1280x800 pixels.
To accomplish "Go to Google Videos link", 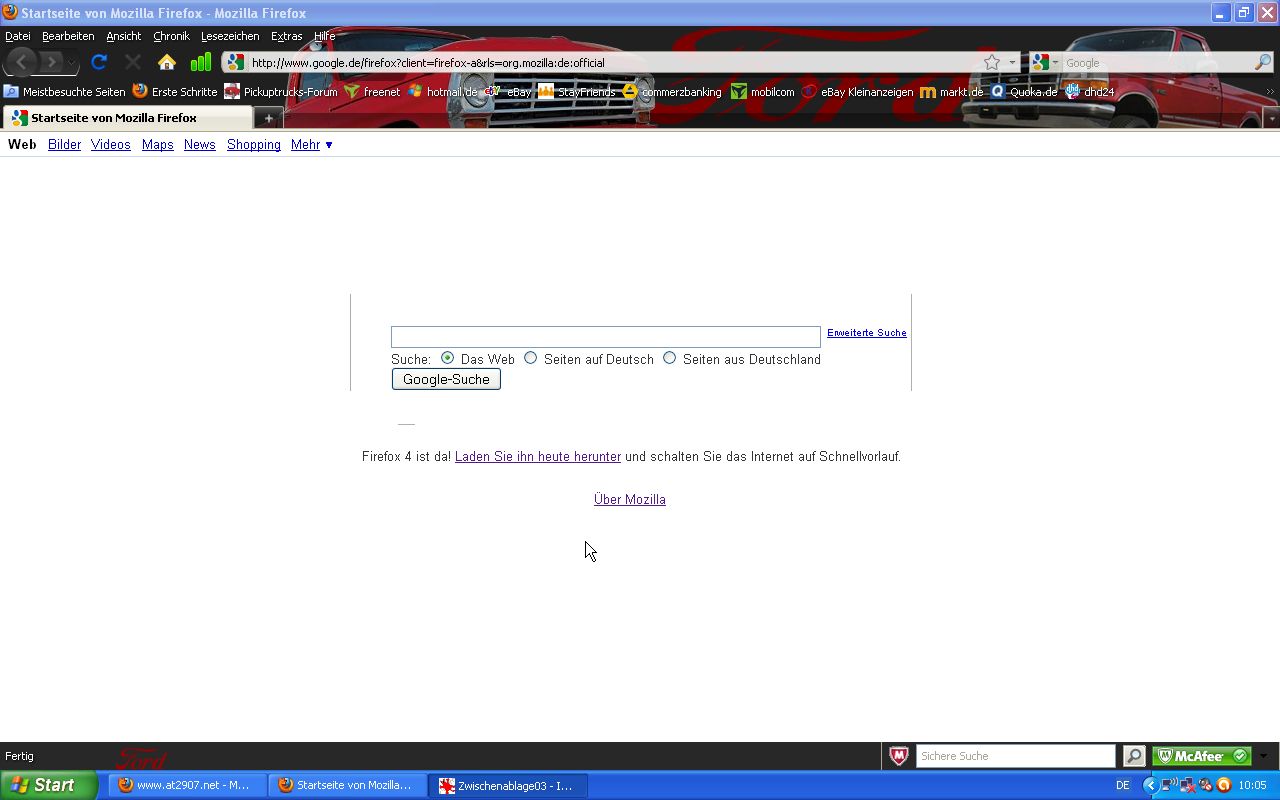I will point(111,144).
